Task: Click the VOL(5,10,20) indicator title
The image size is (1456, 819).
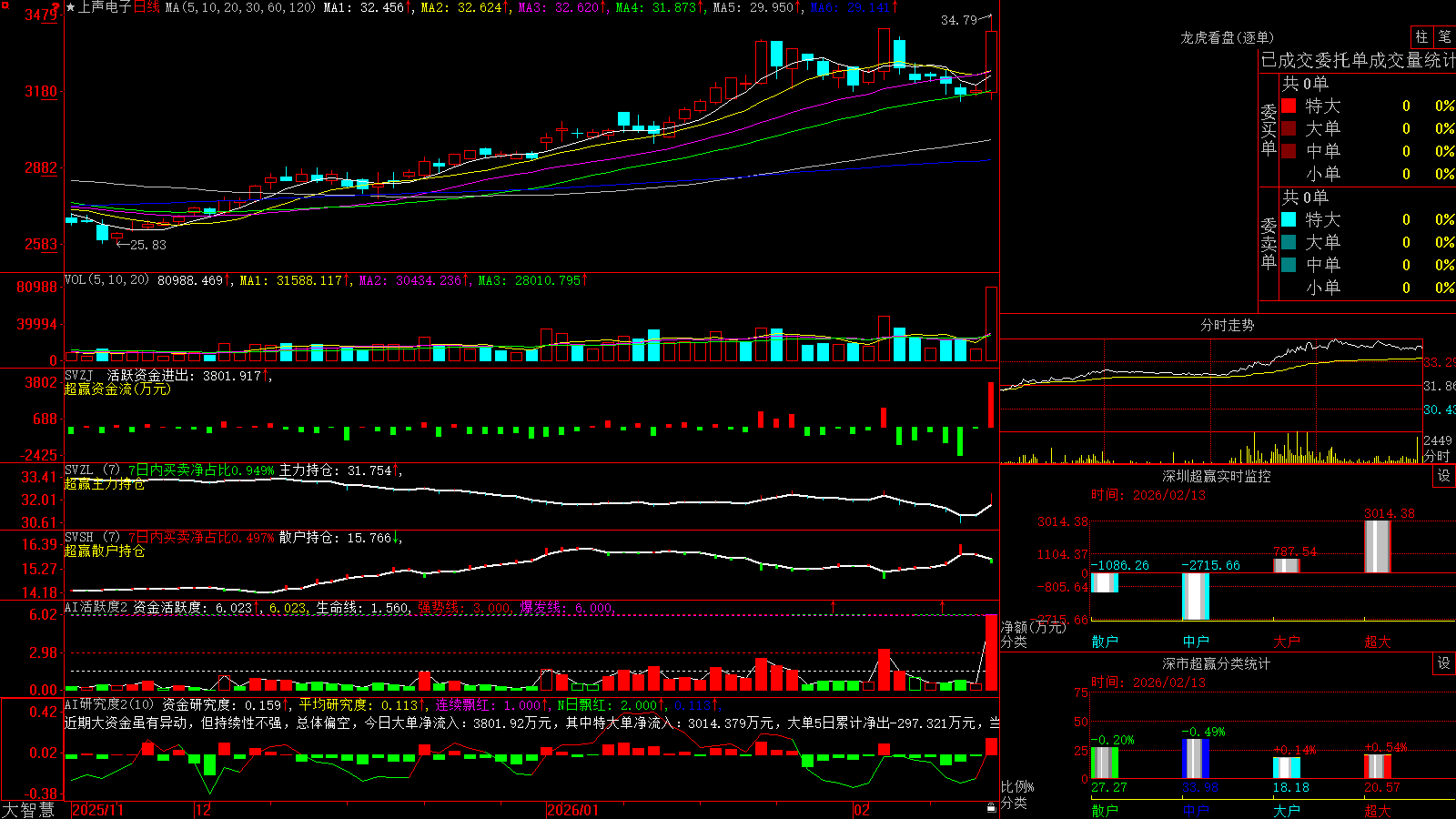Action: [106, 280]
